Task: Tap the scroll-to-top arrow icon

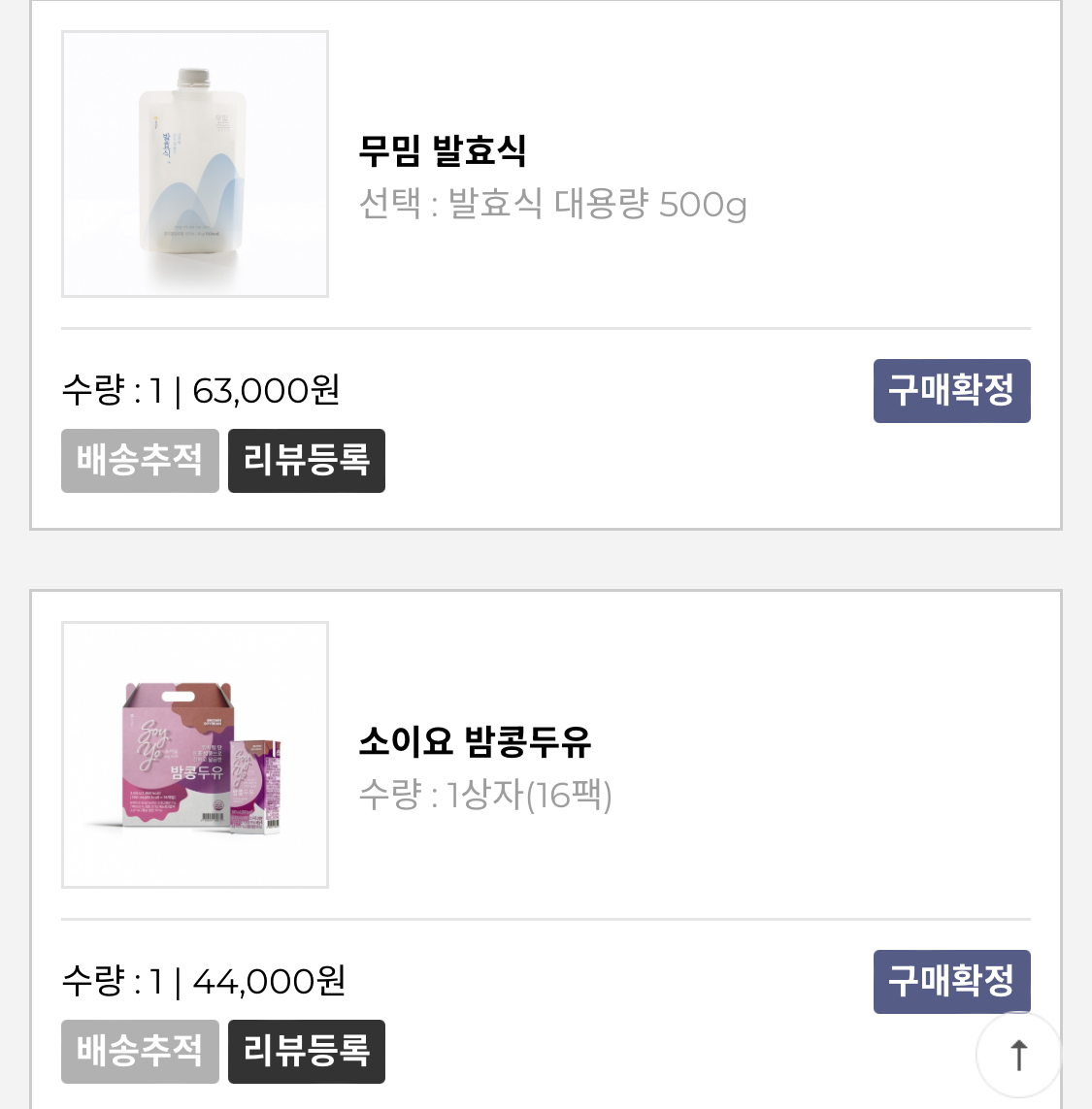Action: pos(1018,1055)
